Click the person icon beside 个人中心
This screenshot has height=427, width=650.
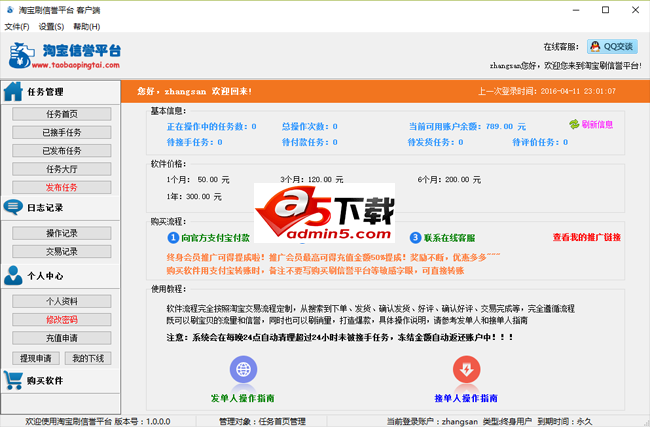click(x=13, y=276)
